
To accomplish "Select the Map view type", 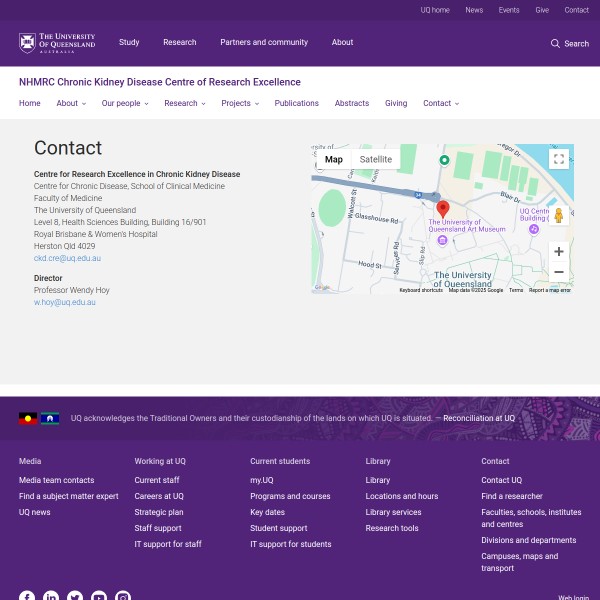I will pyautogui.click(x=333, y=159).
